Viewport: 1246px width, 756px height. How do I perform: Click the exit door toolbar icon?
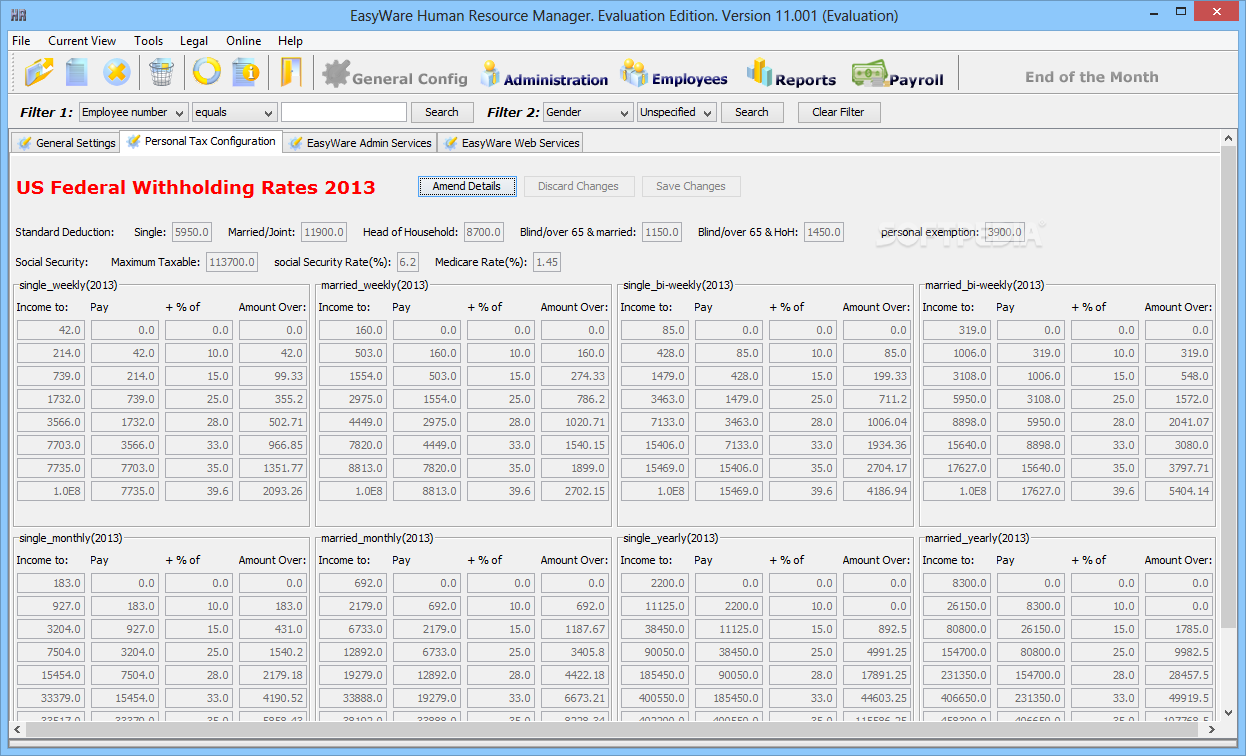(x=291, y=72)
